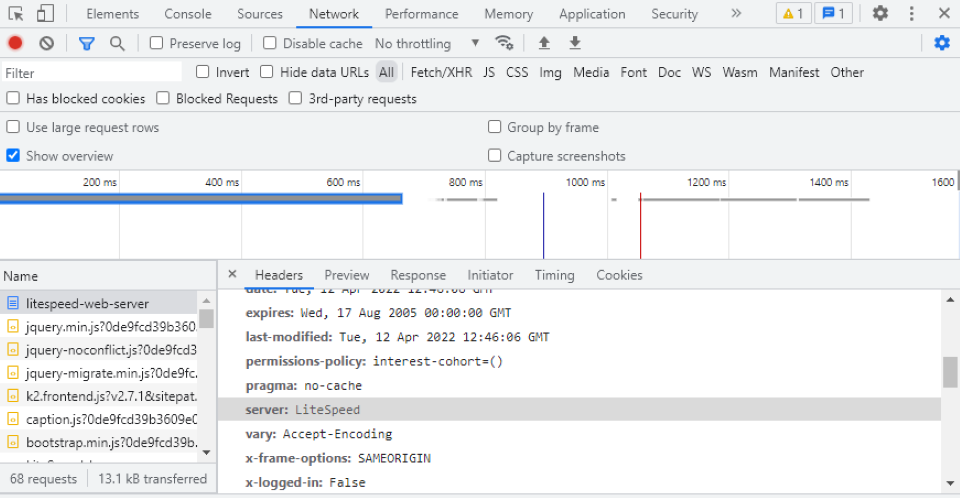Click the export HAR download icon
The width and height of the screenshot is (960, 498).
[575, 43]
